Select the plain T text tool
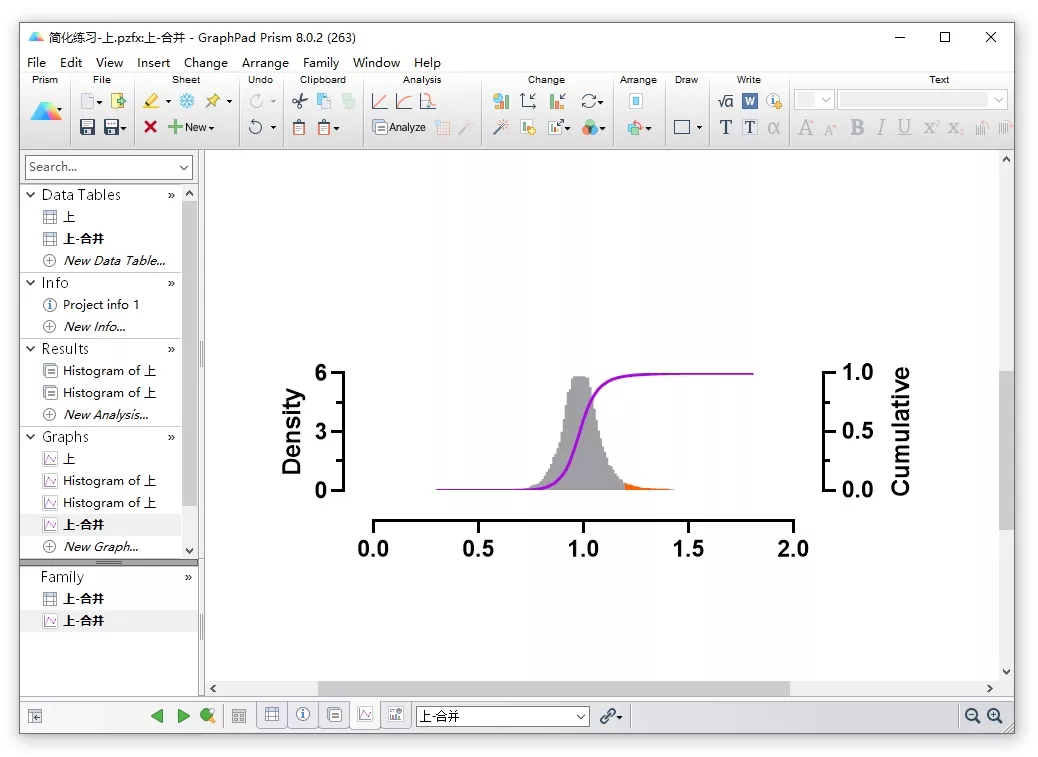This screenshot has width=1038, height=757. pyautogui.click(x=726, y=127)
